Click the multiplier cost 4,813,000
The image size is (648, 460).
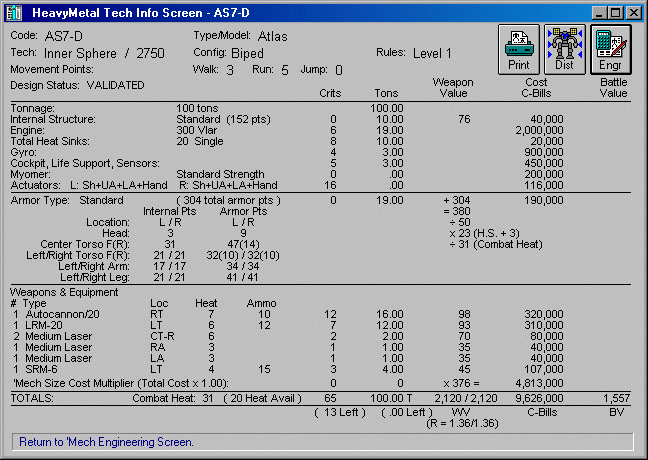(539, 383)
